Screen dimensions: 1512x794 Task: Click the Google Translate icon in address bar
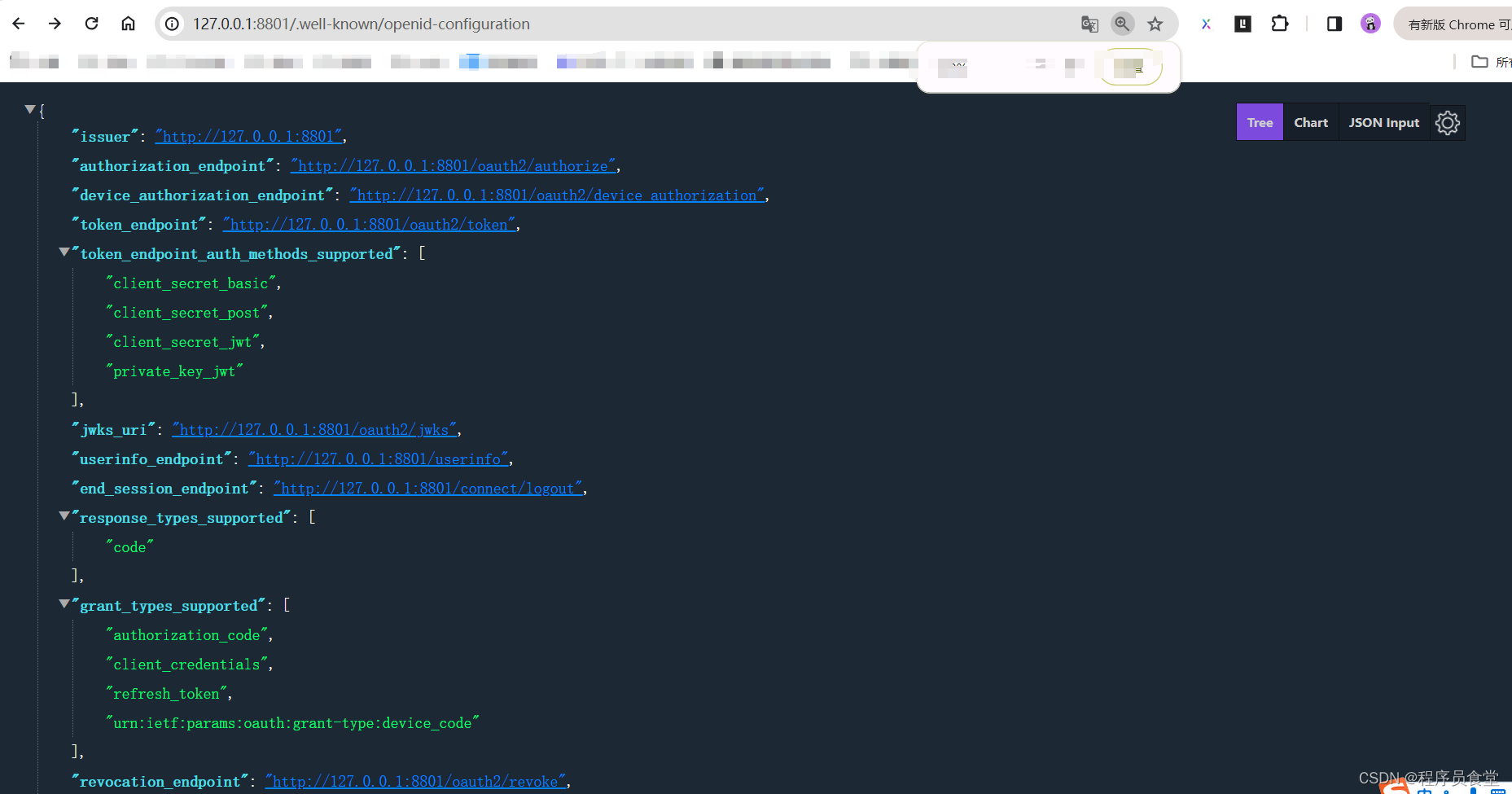pyautogui.click(x=1089, y=24)
